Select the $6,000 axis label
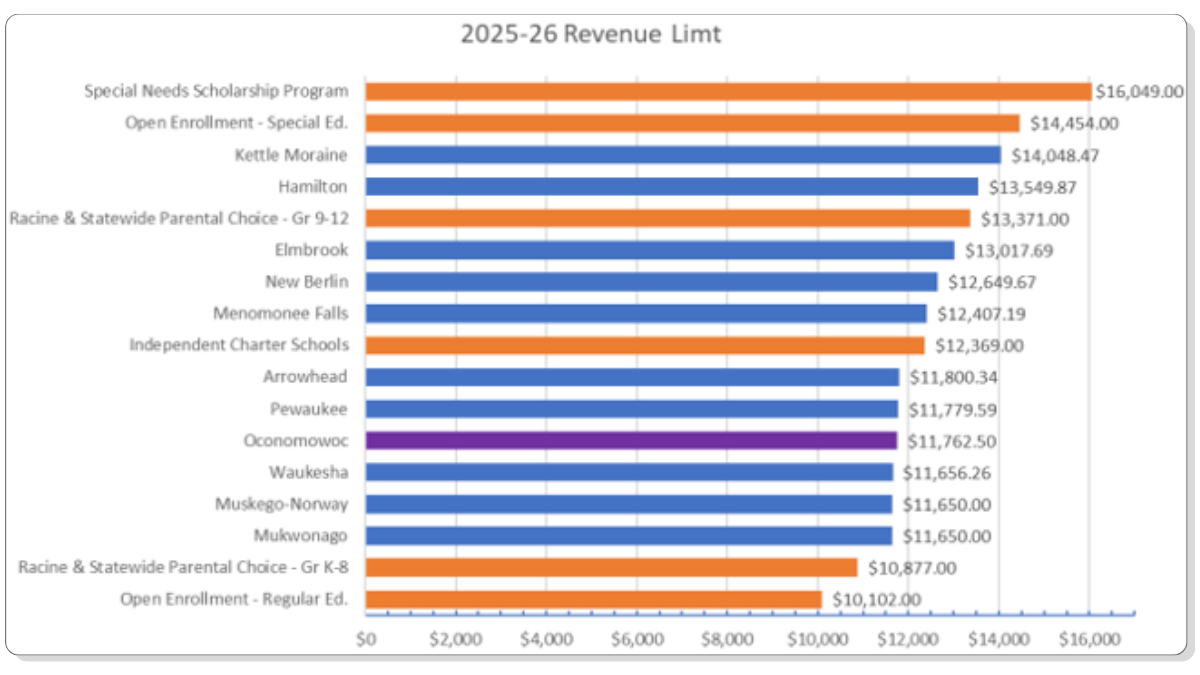 pyautogui.click(x=637, y=639)
